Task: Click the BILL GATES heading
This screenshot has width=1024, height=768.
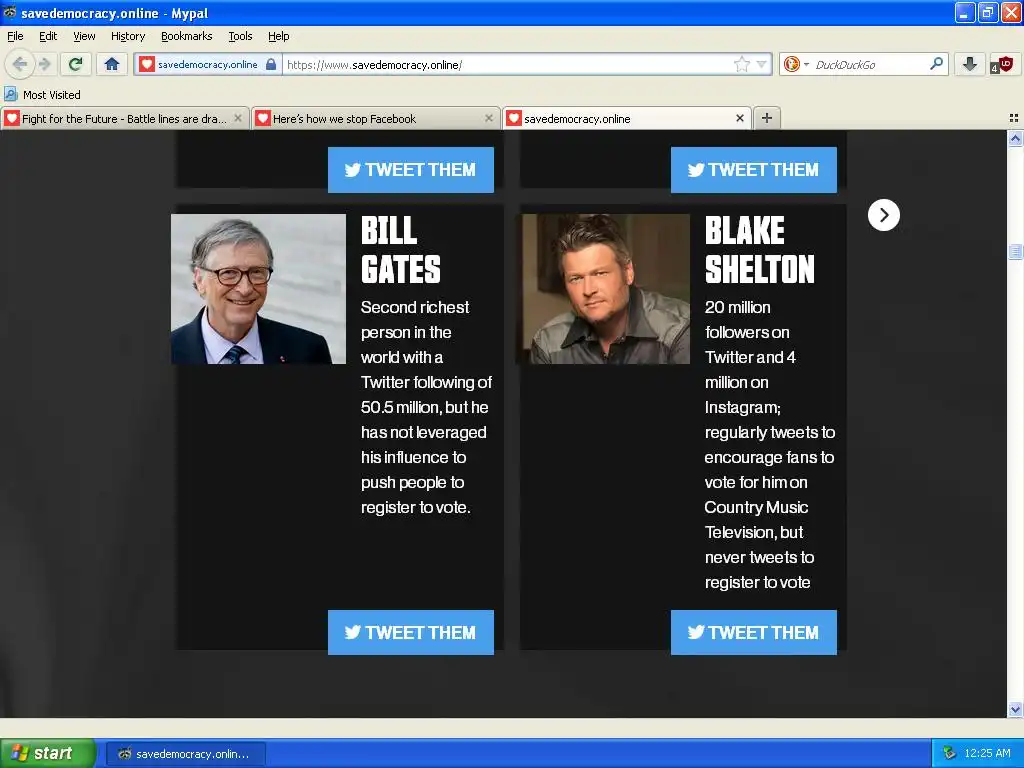Action: (x=401, y=249)
